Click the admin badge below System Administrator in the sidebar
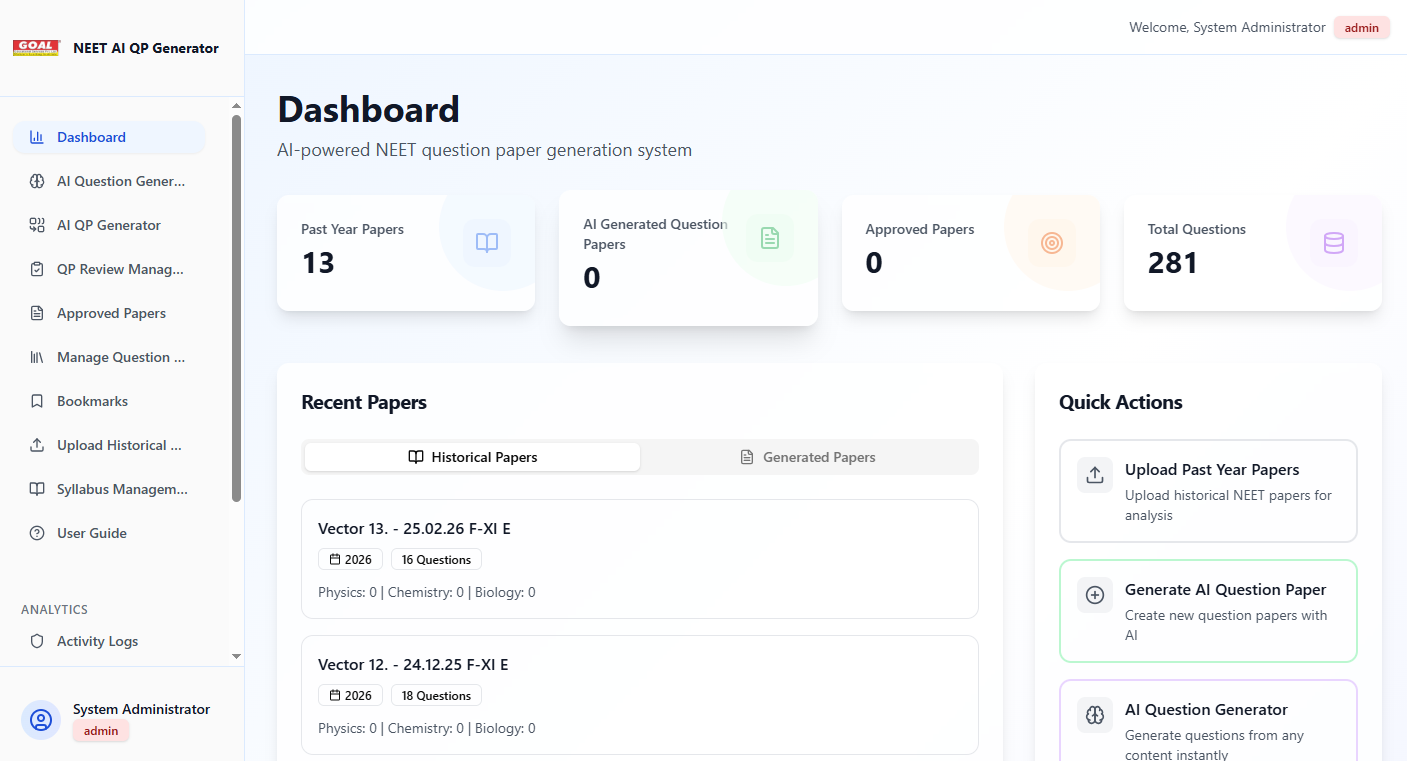The image size is (1407, 761). pyautogui.click(x=101, y=731)
